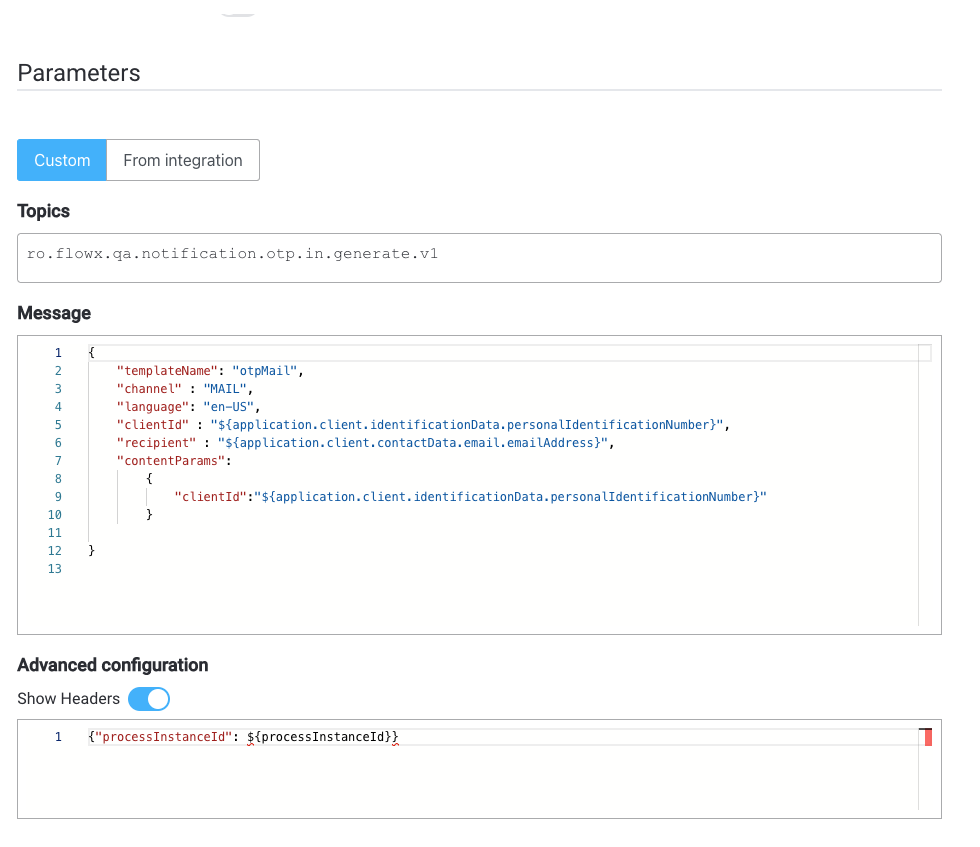Image resolution: width=980 pixels, height=847 pixels.
Task: Click line number 13 in Message gutter
Action: click(x=55, y=569)
